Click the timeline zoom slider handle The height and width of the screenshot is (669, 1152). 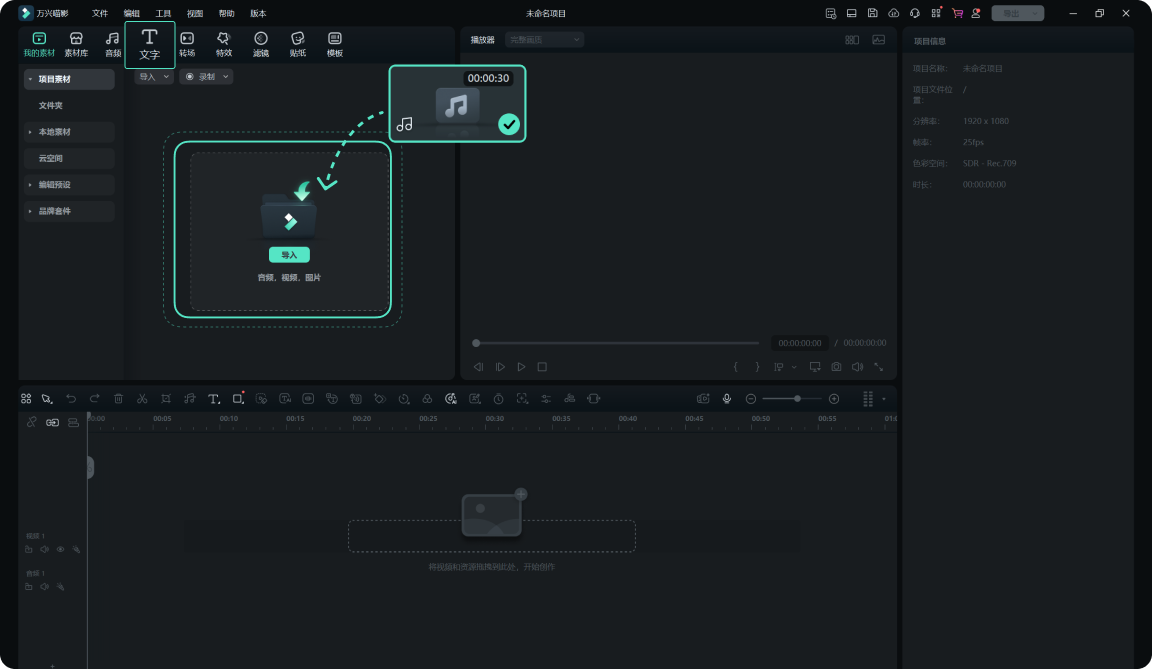tap(797, 398)
